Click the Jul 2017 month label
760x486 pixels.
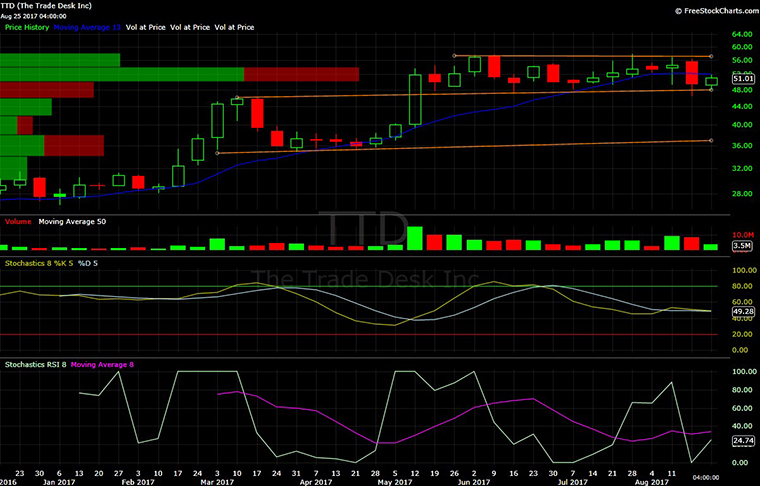pos(573,482)
